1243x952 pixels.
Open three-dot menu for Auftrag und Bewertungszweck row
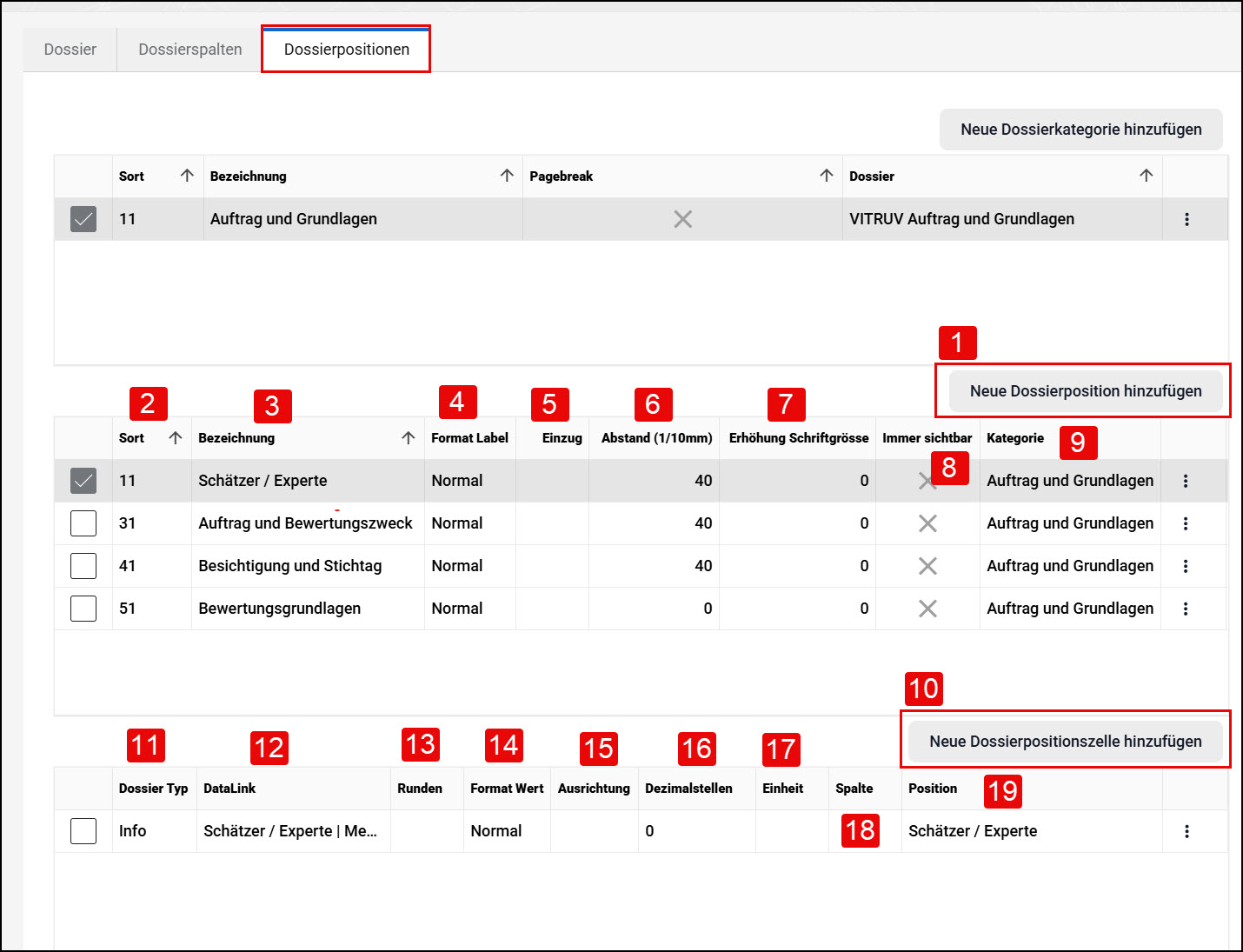1186,523
